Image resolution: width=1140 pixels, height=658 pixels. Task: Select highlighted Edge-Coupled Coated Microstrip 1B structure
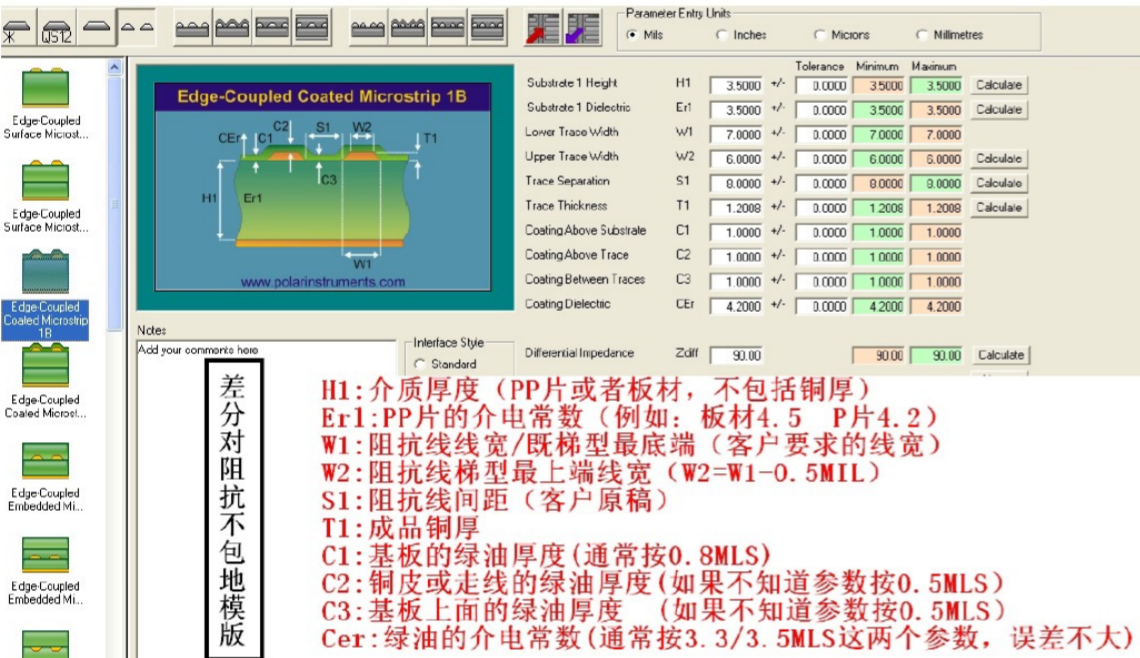45,294
